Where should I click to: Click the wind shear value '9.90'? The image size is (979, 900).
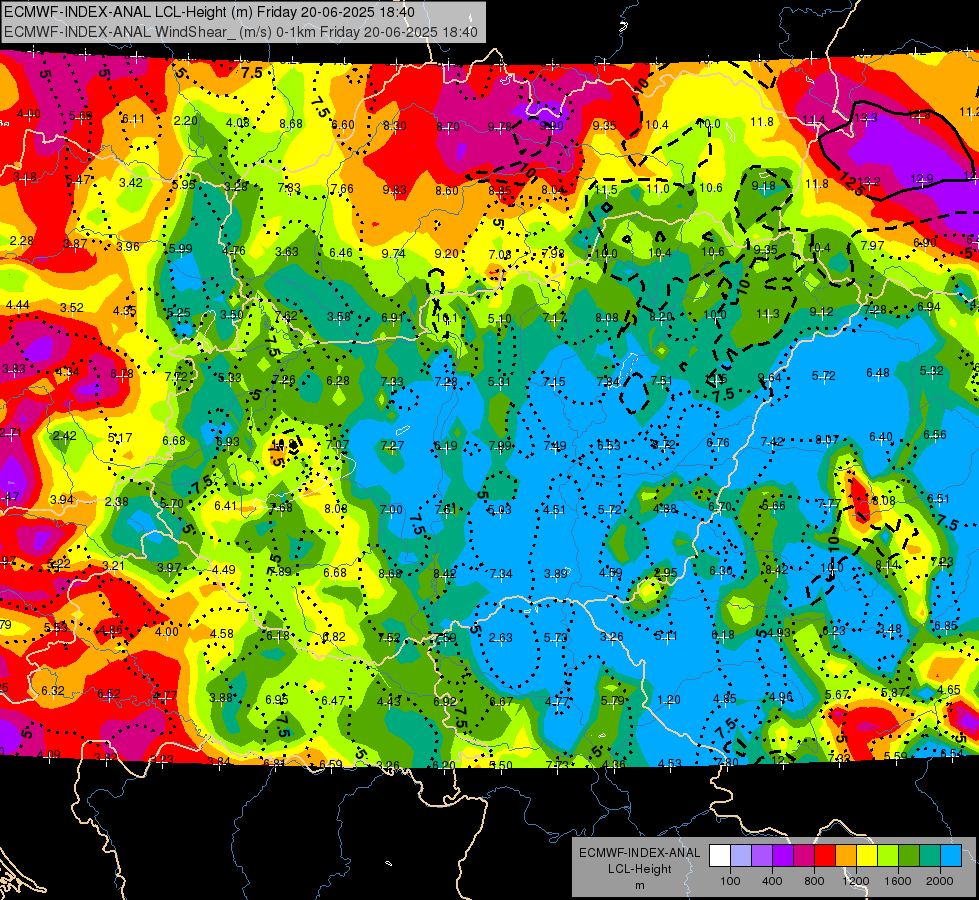pos(551,126)
